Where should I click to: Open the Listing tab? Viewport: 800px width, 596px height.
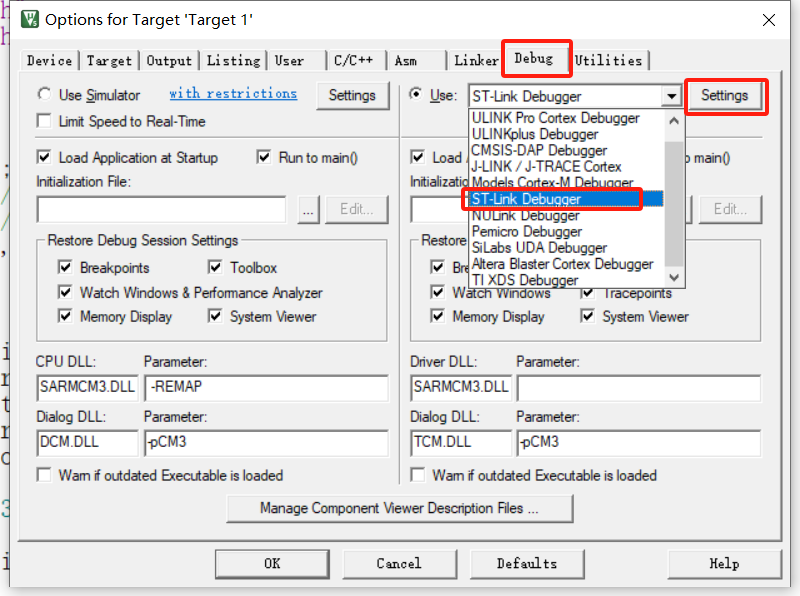pyautogui.click(x=233, y=61)
